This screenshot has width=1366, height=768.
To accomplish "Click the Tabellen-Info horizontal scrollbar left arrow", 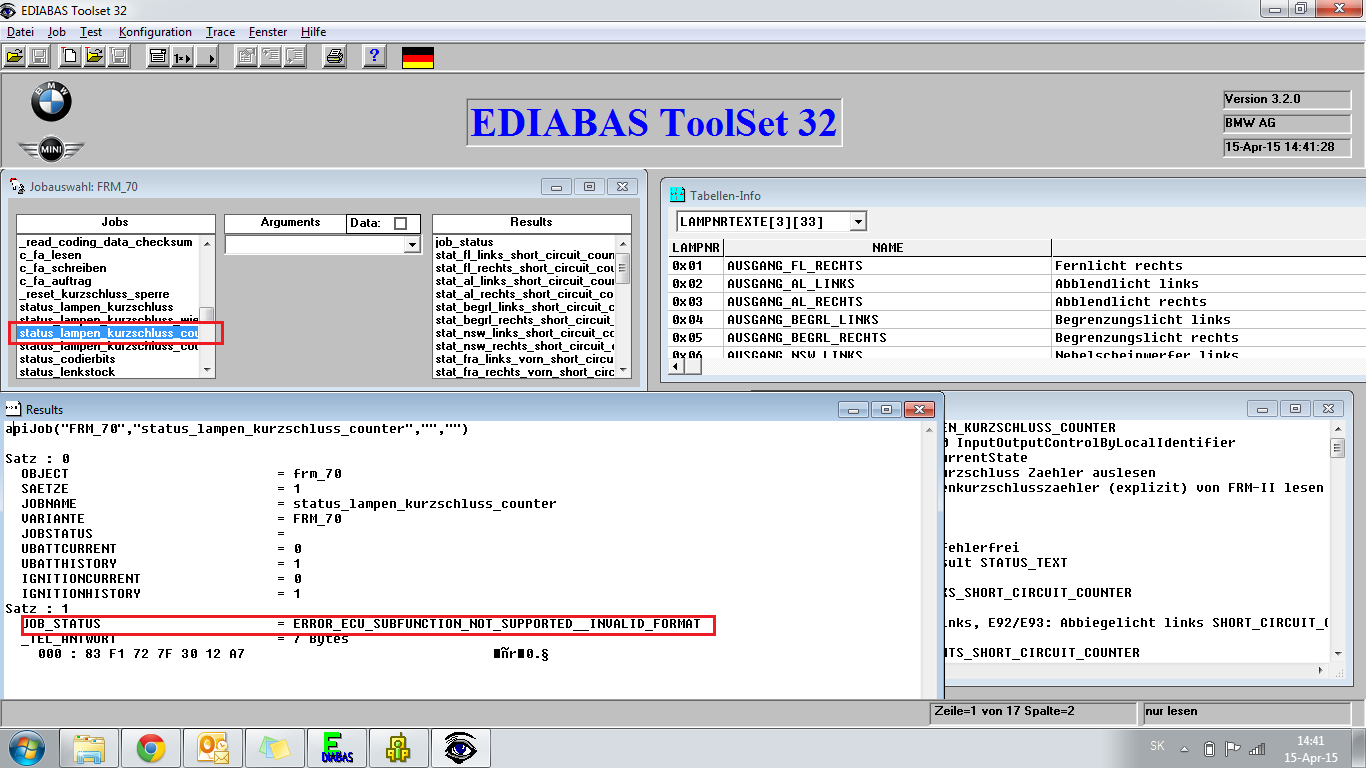I will (x=675, y=366).
